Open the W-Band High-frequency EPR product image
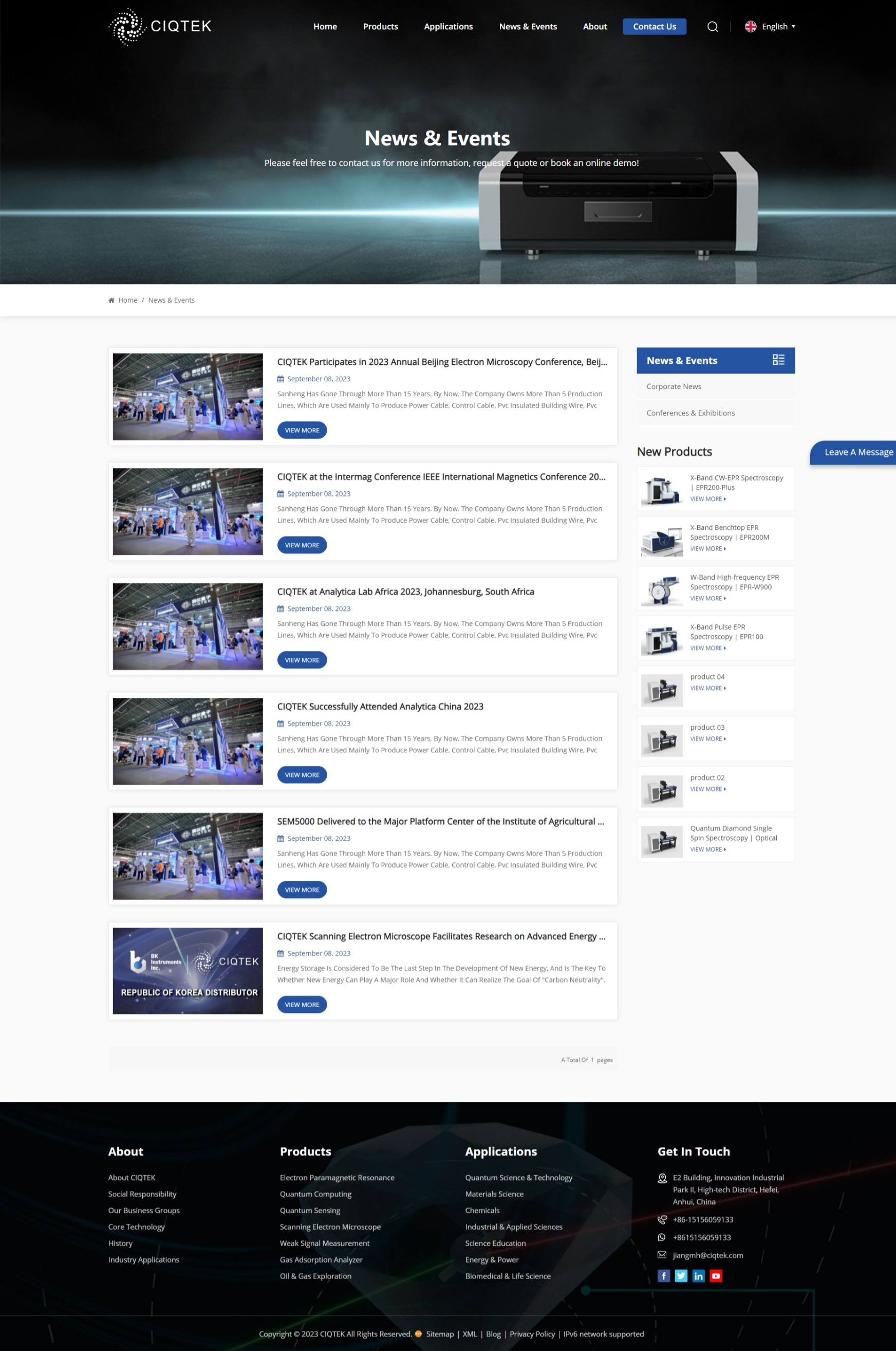Image resolution: width=896 pixels, height=1351 pixels. coord(662,588)
